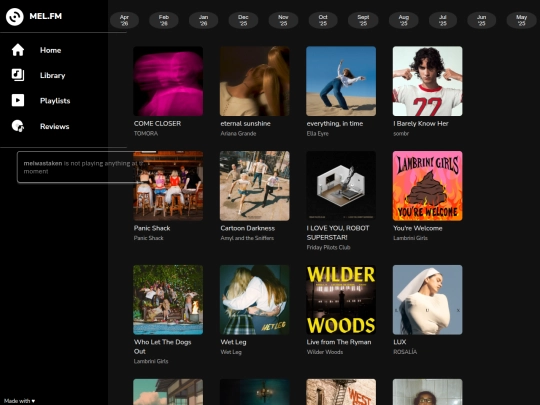Click the Lambrini Girls name under You're Welcome

410,238
